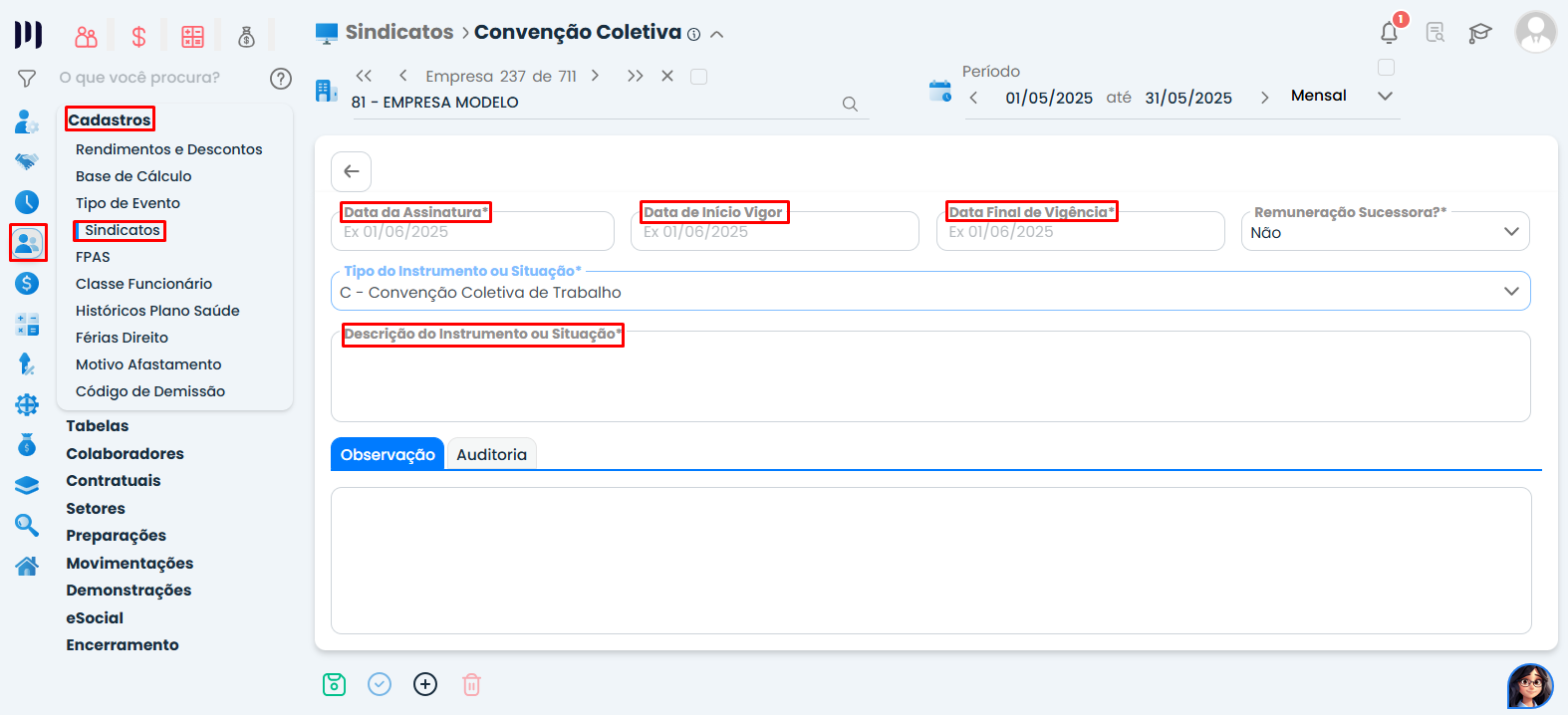Click the save disk icon
Screen dimensions: 1568x715
point(334,684)
